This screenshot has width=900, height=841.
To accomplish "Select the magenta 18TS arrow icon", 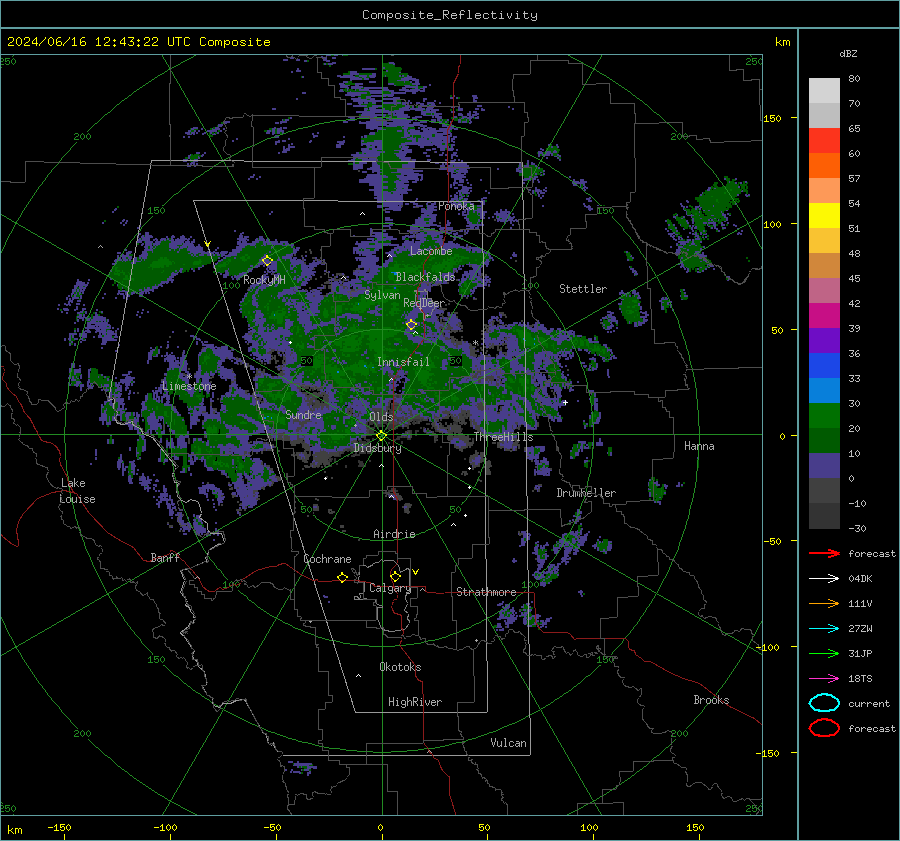I will point(824,679).
